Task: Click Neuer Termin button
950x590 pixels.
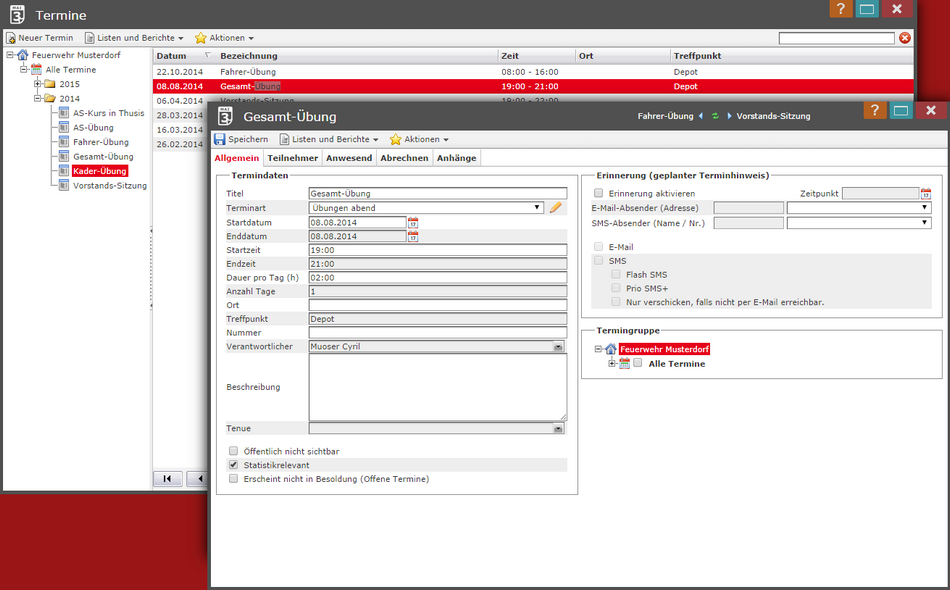Action: 40,38
